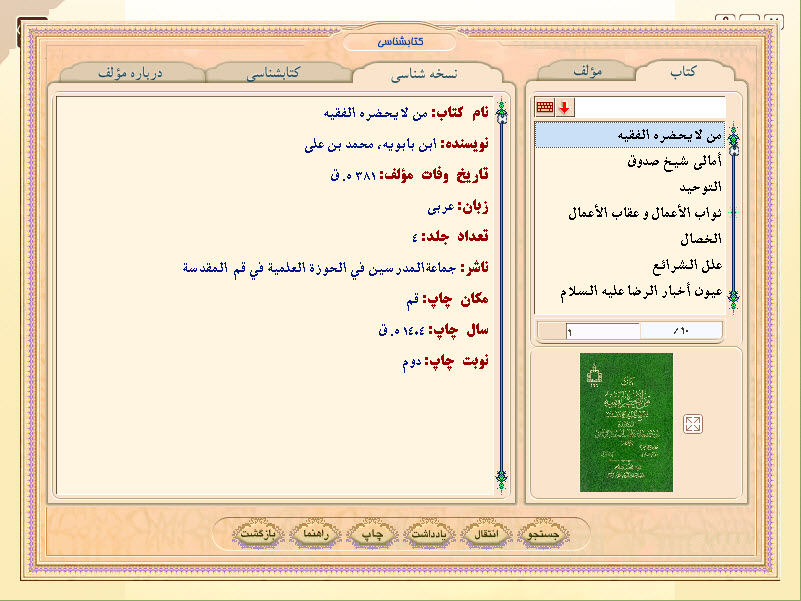This screenshot has height=601, width=801.
Task: Select الخصال in book list
Action: tap(630, 239)
